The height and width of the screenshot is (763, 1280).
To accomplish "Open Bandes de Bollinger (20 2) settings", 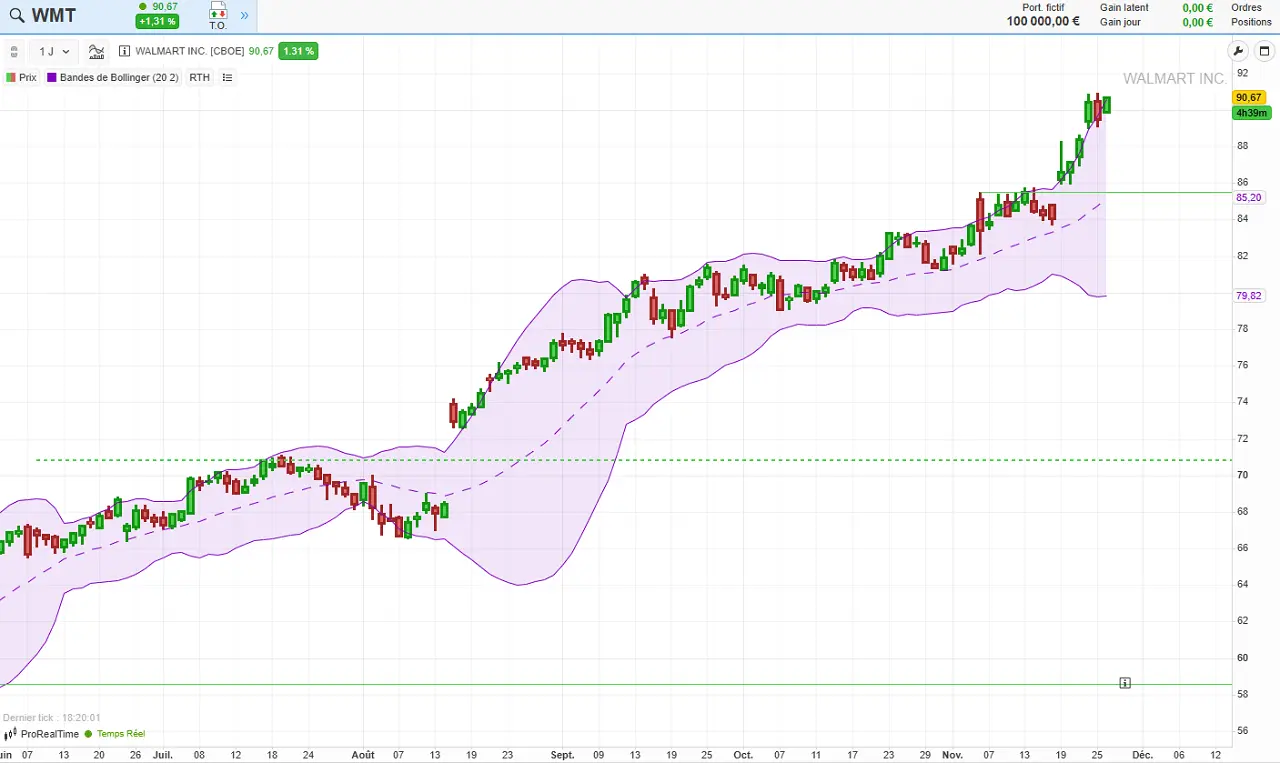I will 113,77.
